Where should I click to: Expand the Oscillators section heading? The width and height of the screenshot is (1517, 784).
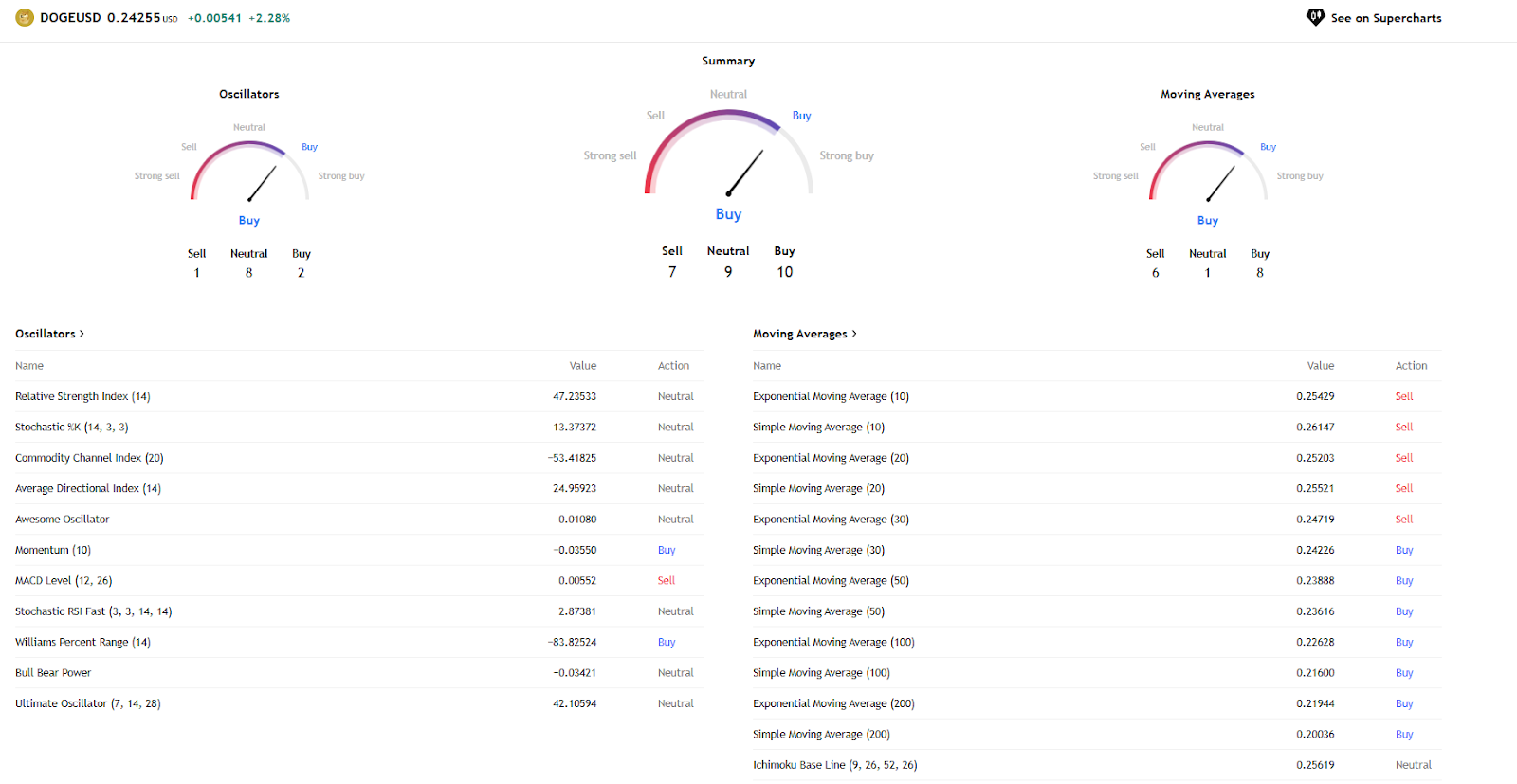coord(49,334)
